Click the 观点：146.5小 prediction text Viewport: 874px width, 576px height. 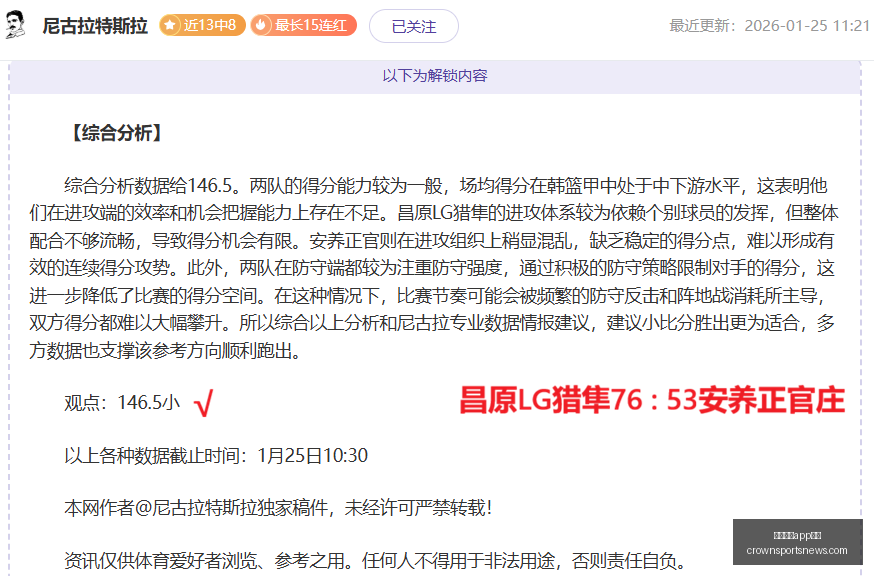pyautogui.click(x=122, y=403)
